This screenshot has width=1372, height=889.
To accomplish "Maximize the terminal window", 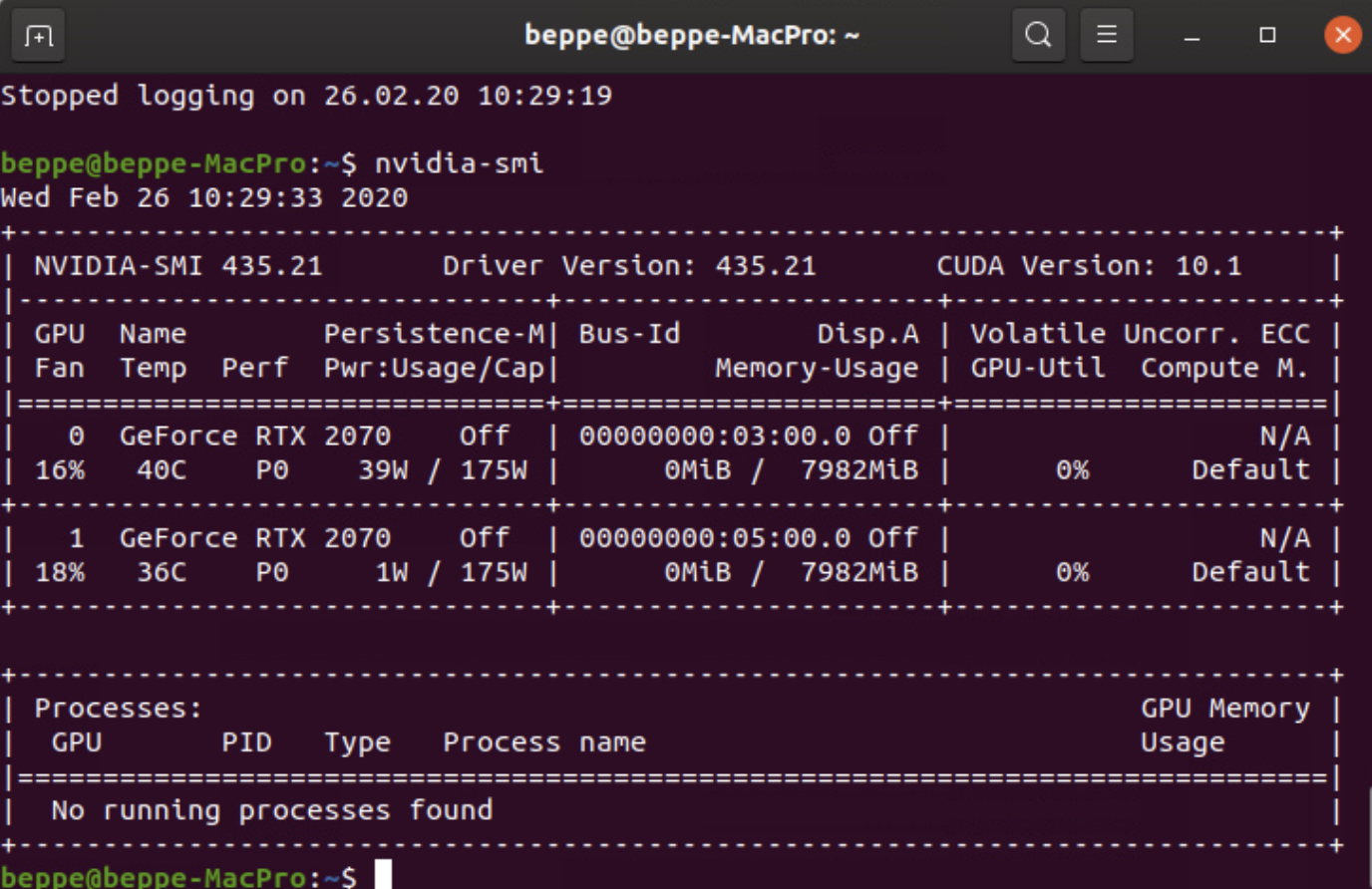I will coord(1267,36).
